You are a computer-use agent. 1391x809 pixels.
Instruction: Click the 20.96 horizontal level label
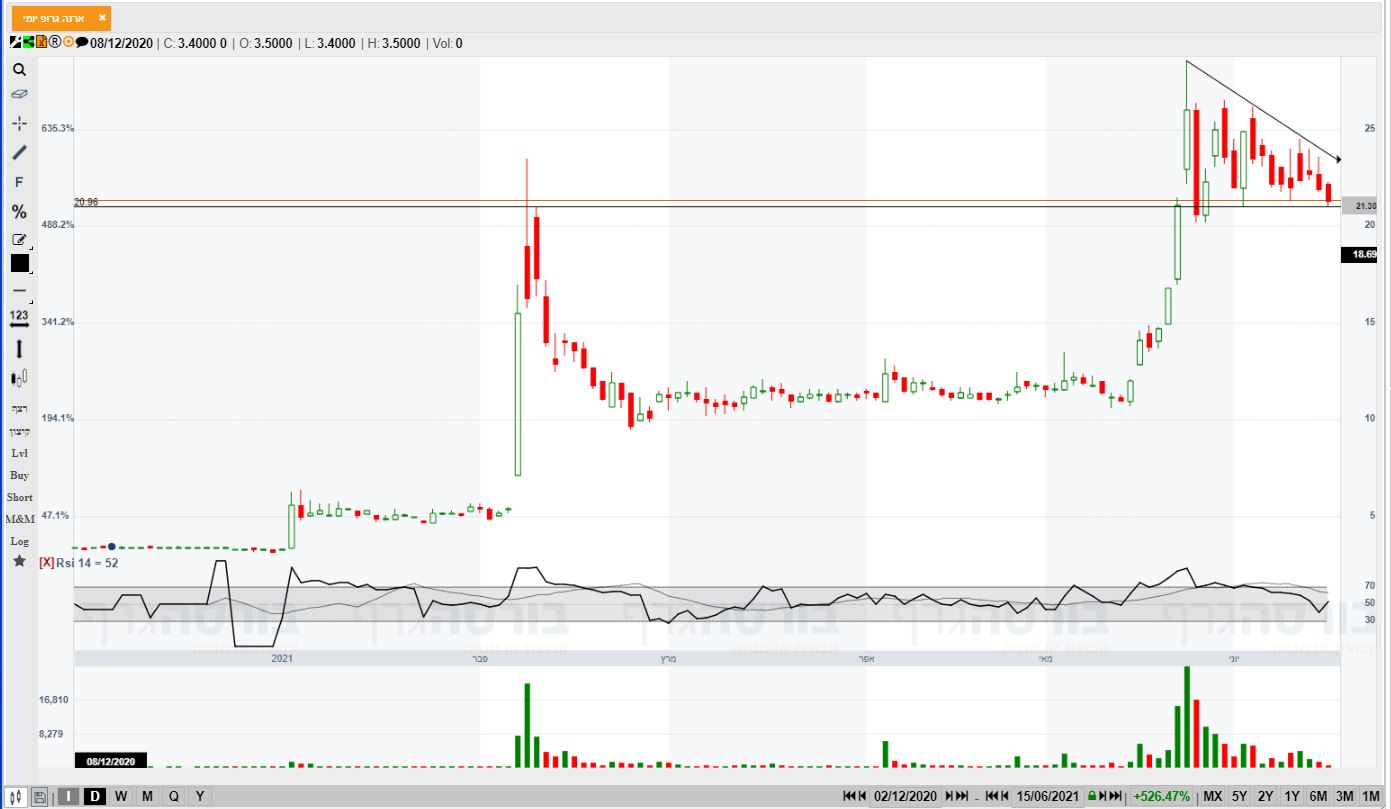click(86, 202)
